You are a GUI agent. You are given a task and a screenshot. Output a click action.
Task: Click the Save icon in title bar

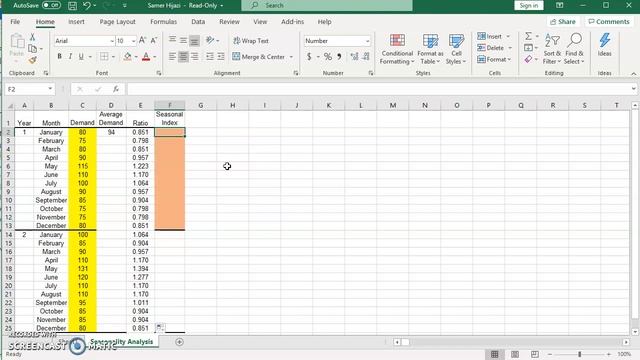pos(72,6)
